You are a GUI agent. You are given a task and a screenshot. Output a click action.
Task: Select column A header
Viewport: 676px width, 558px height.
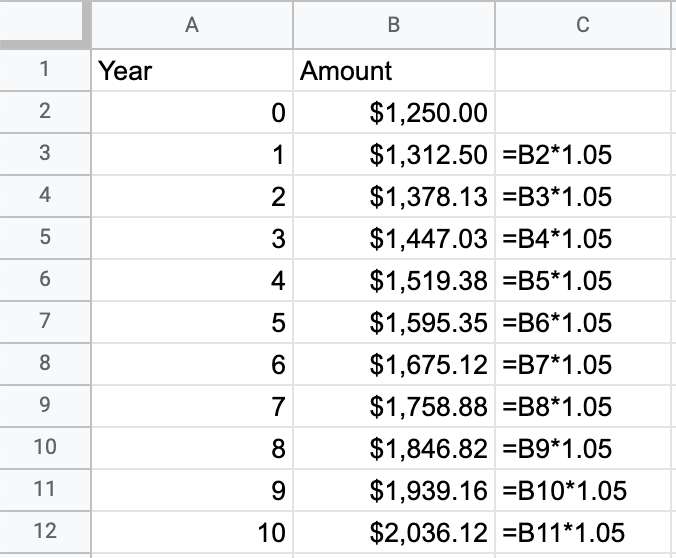coord(192,25)
